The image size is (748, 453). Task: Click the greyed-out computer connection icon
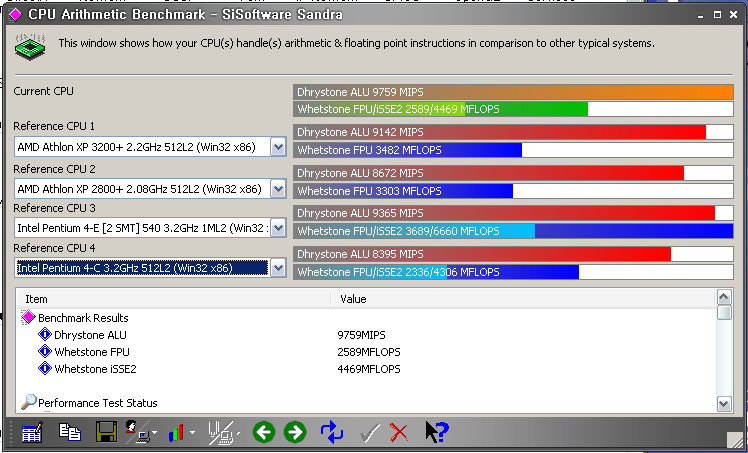(220, 432)
